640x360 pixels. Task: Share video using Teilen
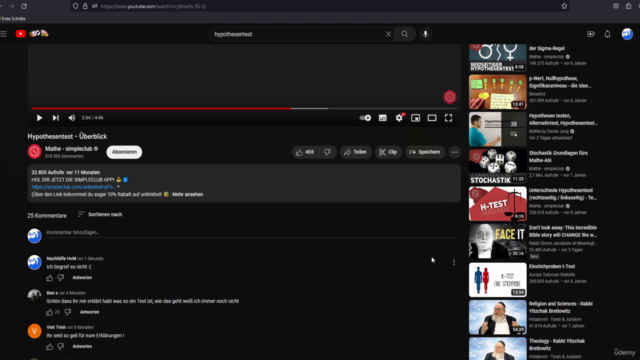(x=356, y=152)
